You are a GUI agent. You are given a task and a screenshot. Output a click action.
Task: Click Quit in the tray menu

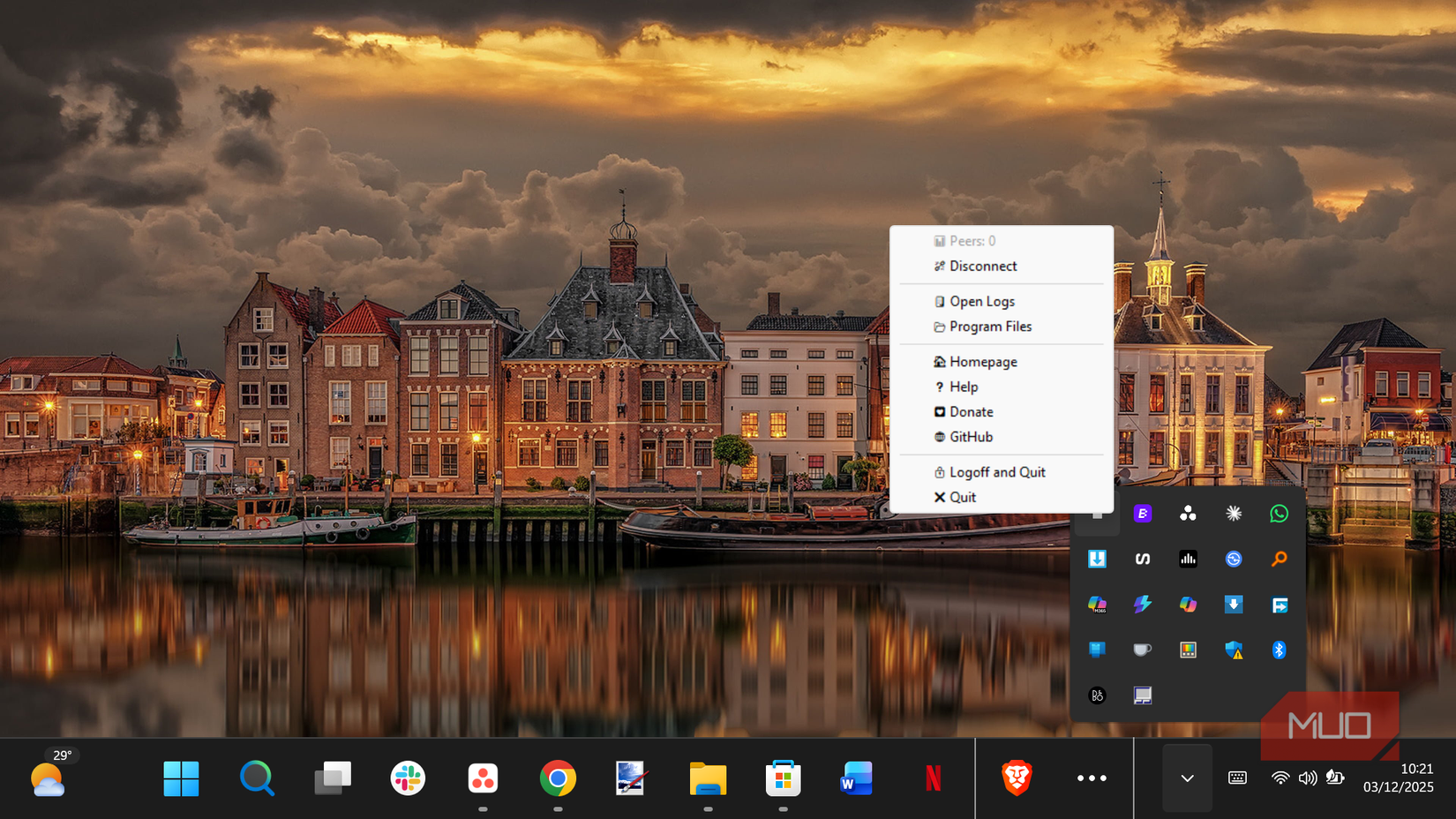[x=962, y=498]
